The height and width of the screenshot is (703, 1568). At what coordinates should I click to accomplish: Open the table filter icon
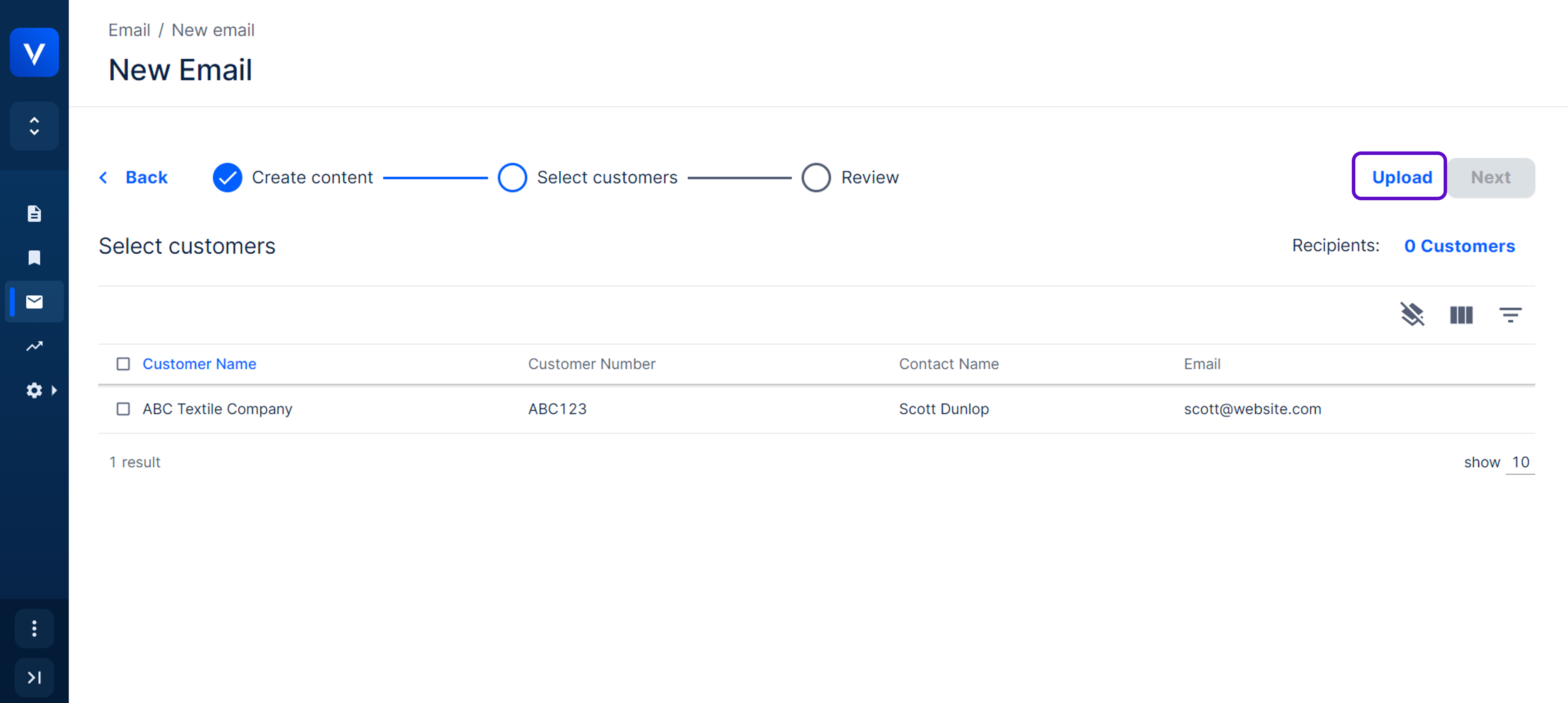coord(1509,315)
